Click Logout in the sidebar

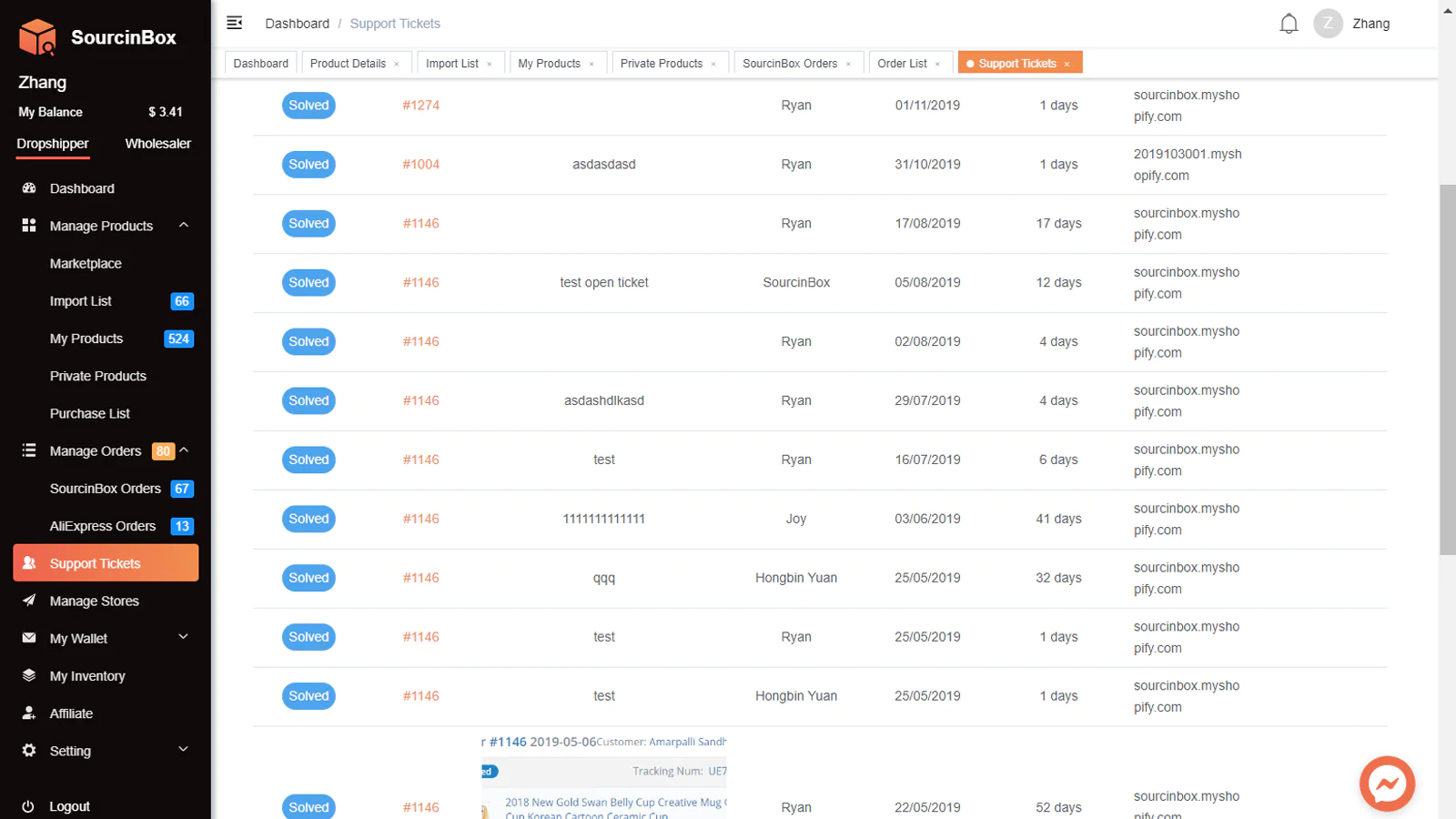pos(69,806)
